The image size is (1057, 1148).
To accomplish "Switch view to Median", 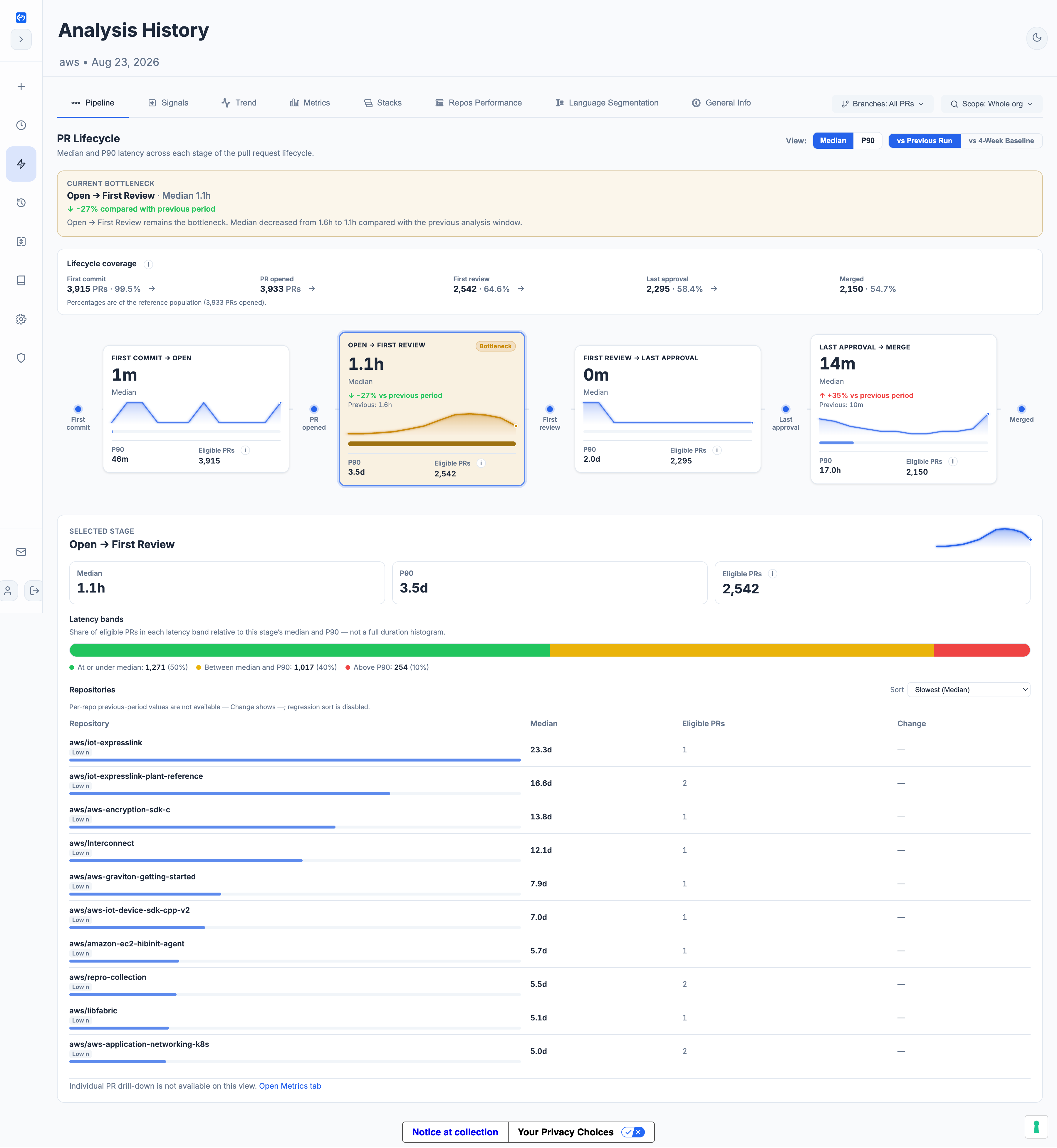I will (833, 141).
